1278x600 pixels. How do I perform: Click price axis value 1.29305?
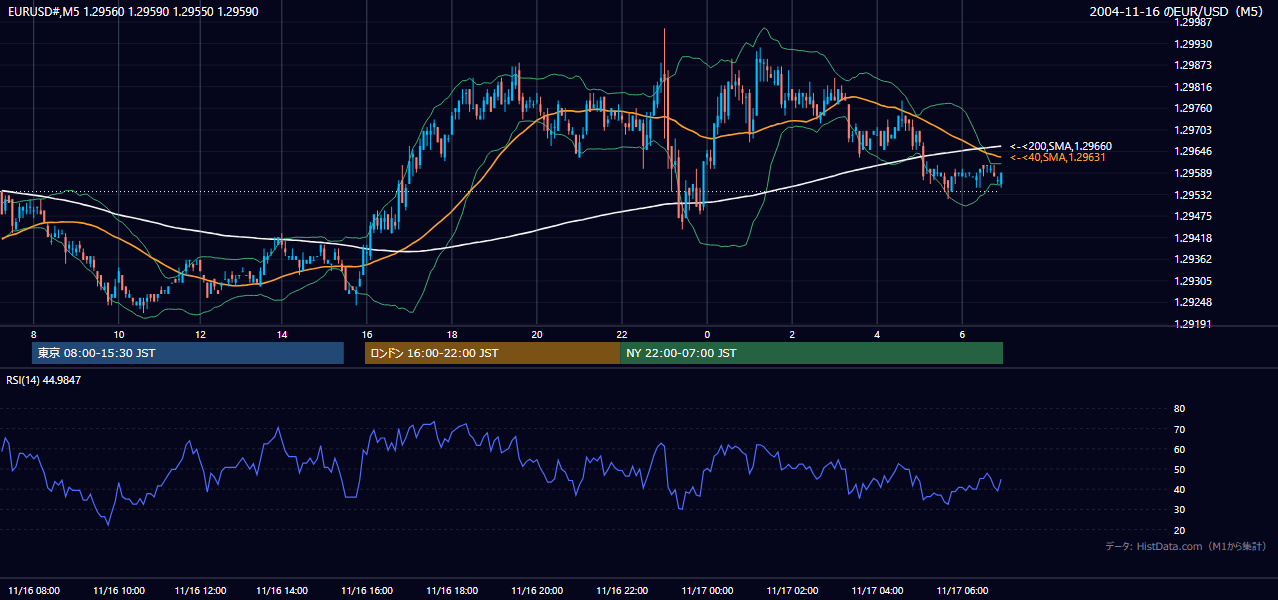pos(1194,281)
